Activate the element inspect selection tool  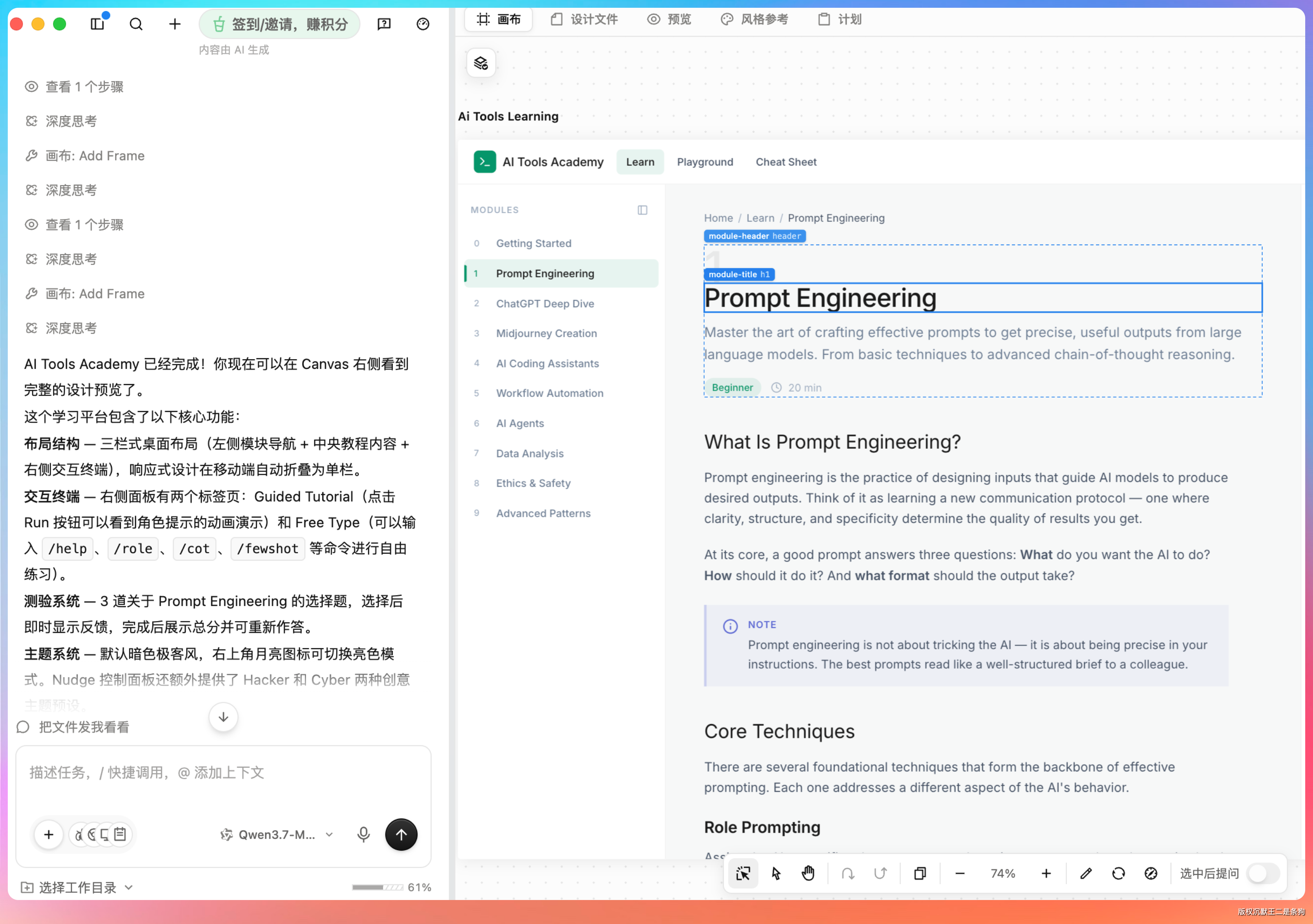coord(743,873)
